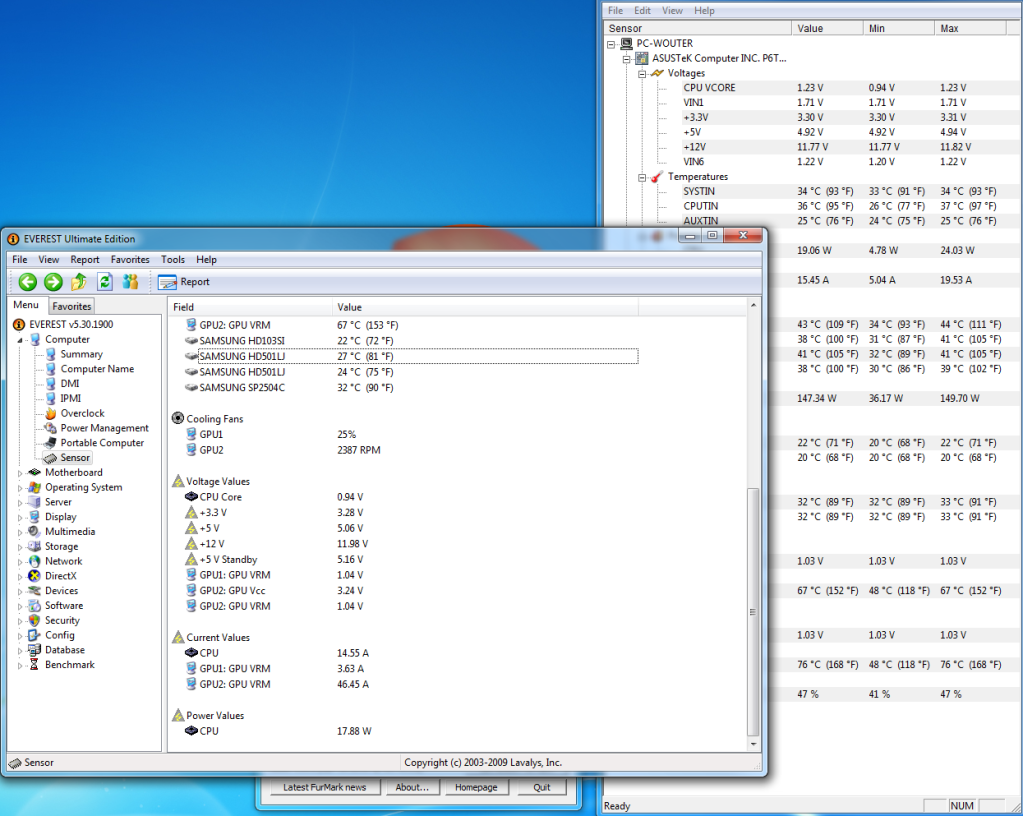Click the Refresh toolbar icon
The width and height of the screenshot is (1023, 816).
pyautogui.click(x=104, y=282)
